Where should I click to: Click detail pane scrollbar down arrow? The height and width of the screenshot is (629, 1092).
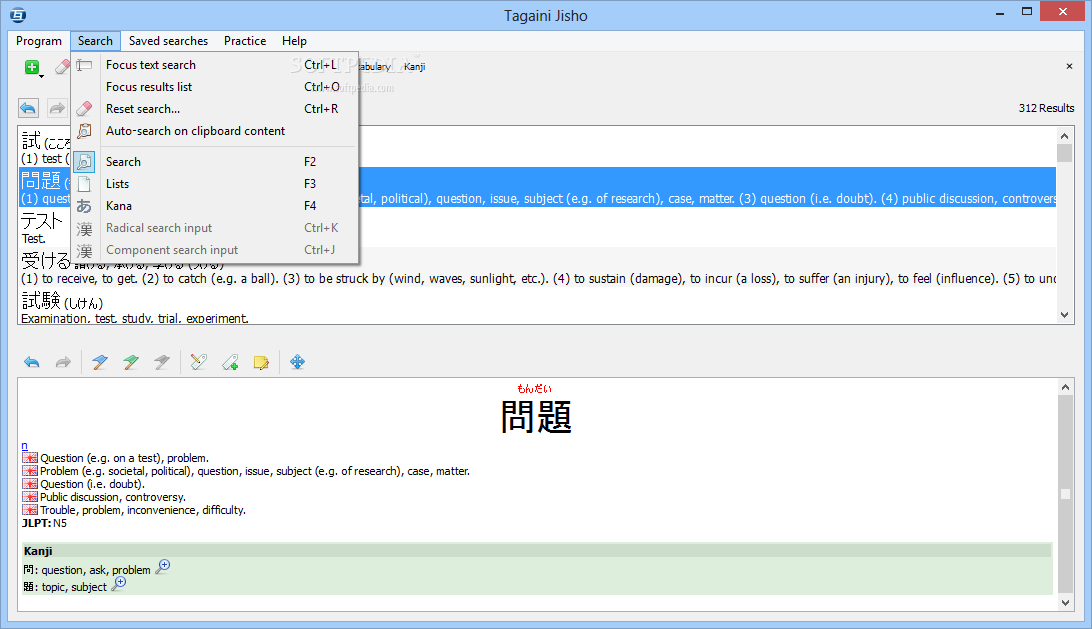click(1065, 603)
